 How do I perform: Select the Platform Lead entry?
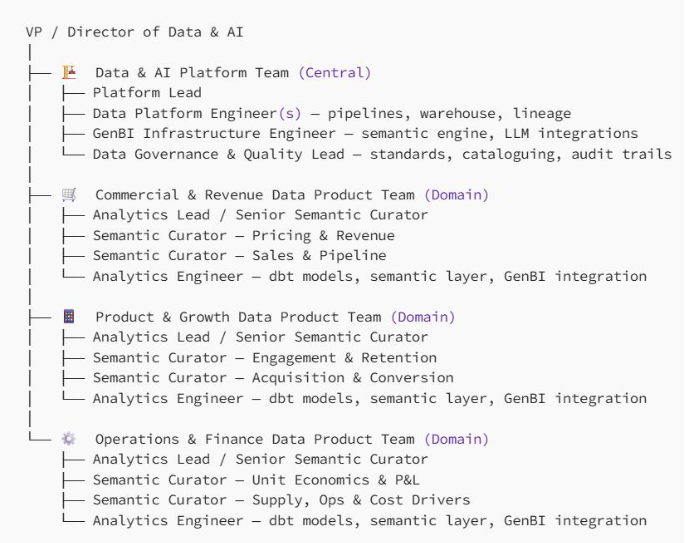tap(147, 93)
